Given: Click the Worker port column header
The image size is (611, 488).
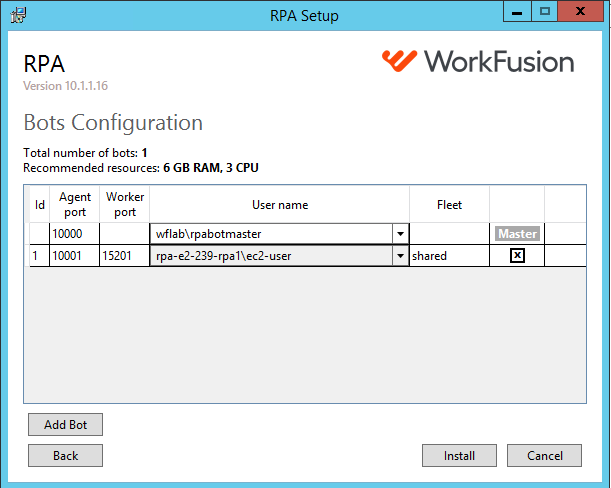Looking at the screenshot, I should click(125, 205).
